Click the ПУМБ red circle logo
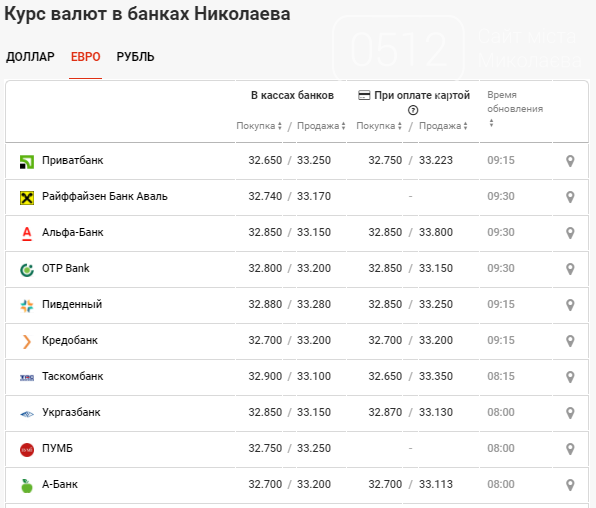Image resolution: width=596 pixels, height=508 pixels. click(27, 449)
